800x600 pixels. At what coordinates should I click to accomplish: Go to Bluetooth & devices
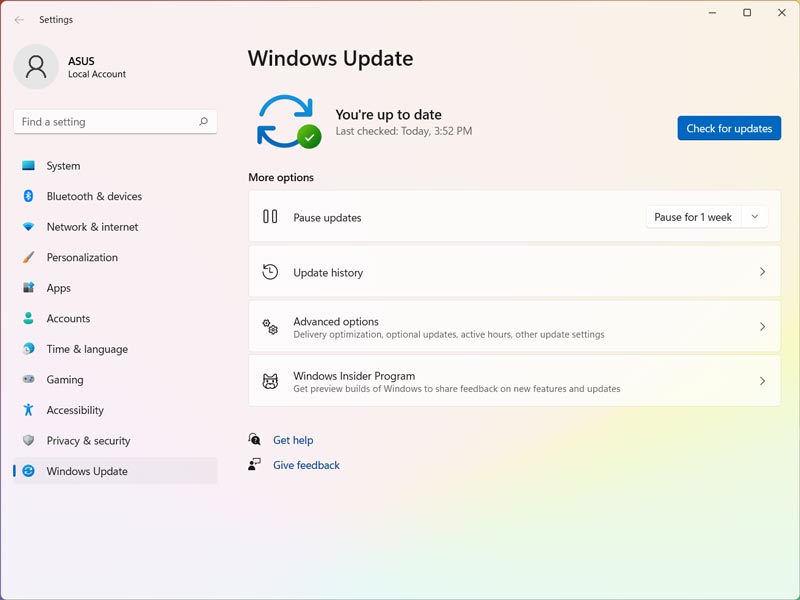point(115,196)
